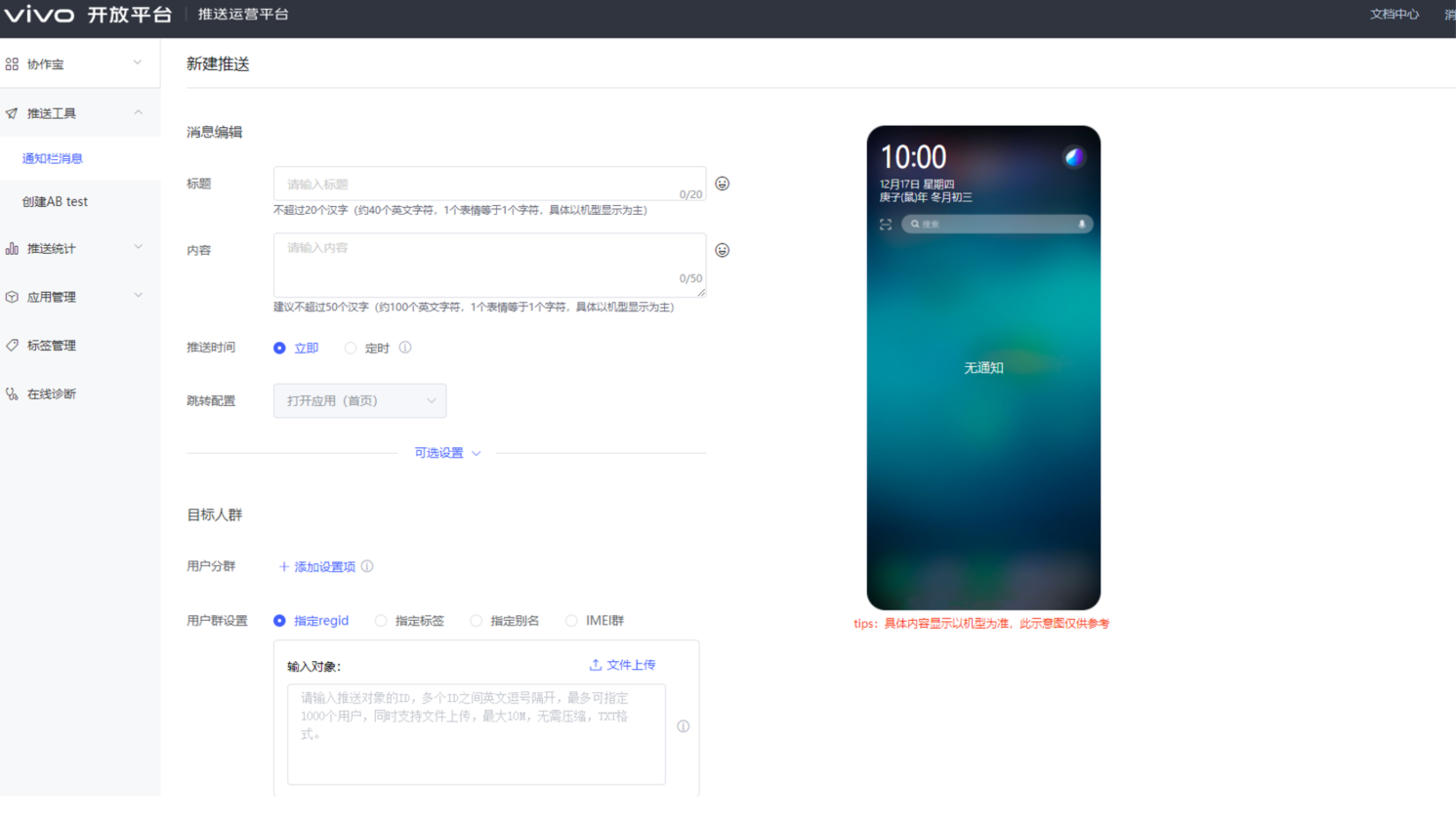1456x825 pixels.
Task: Click the assistant orb icon on the phone preview
Action: [x=1073, y=157]
